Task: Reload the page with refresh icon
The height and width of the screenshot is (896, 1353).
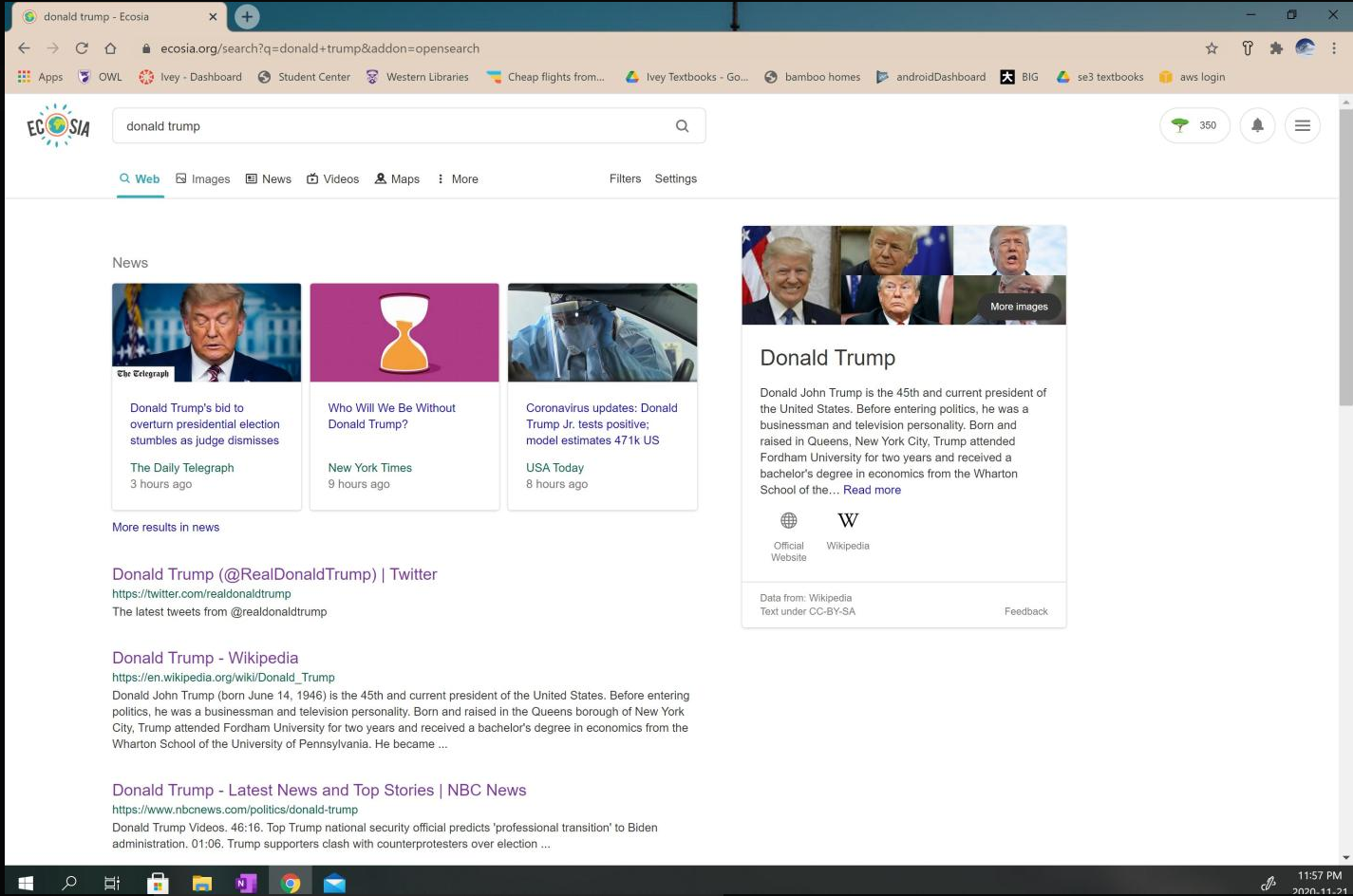Action: coord(82,48)
